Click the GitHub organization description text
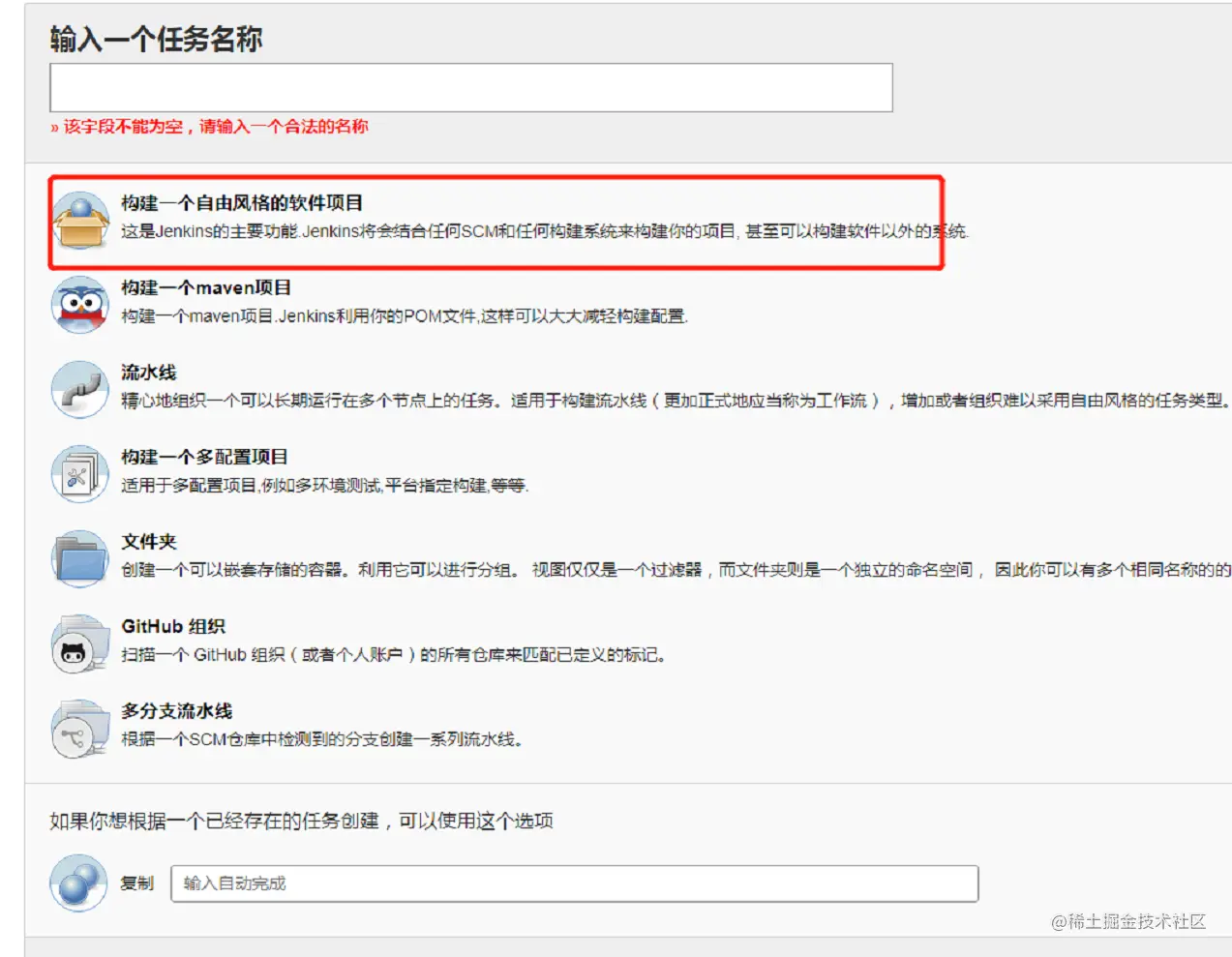Viewport: 1232px width, 957px height. [x=394, y=655]
